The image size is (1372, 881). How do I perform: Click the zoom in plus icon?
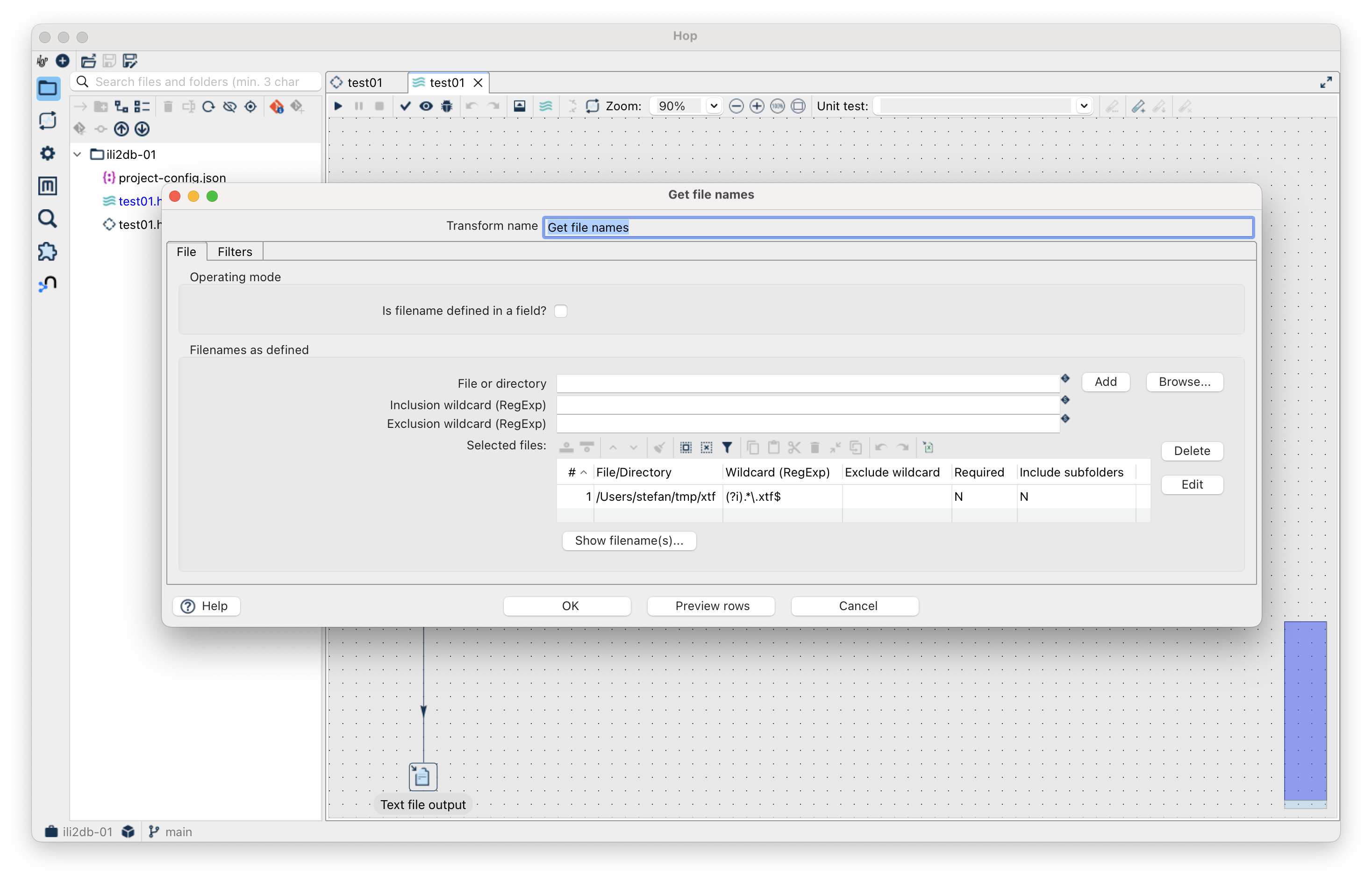(x=757, y=106)
